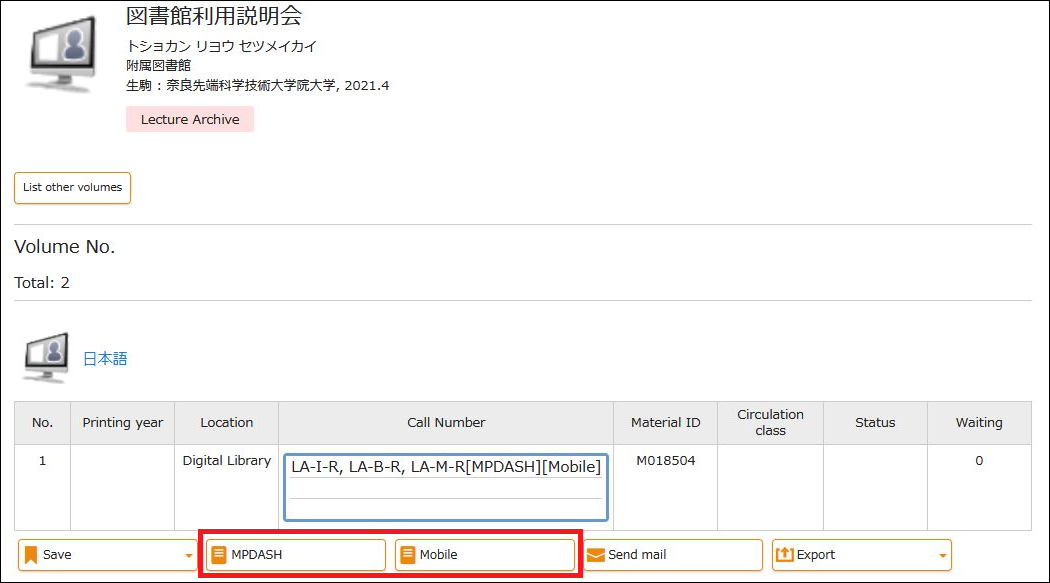Click the Volume No. heading
Image resolution: width=1050 pixels, height=583 pixels.
[x=64, y=247]
